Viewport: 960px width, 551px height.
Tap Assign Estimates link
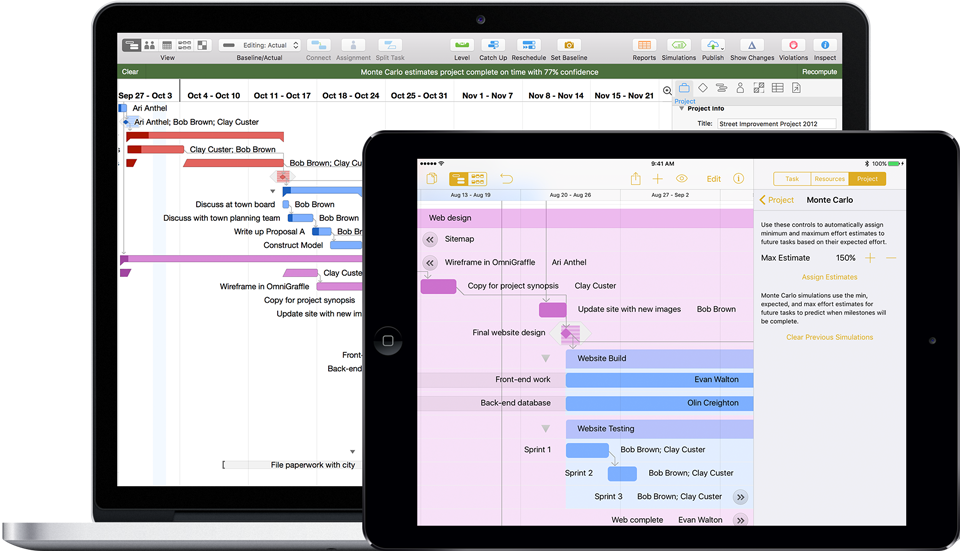pyautogui.click(x=830, y=277)
